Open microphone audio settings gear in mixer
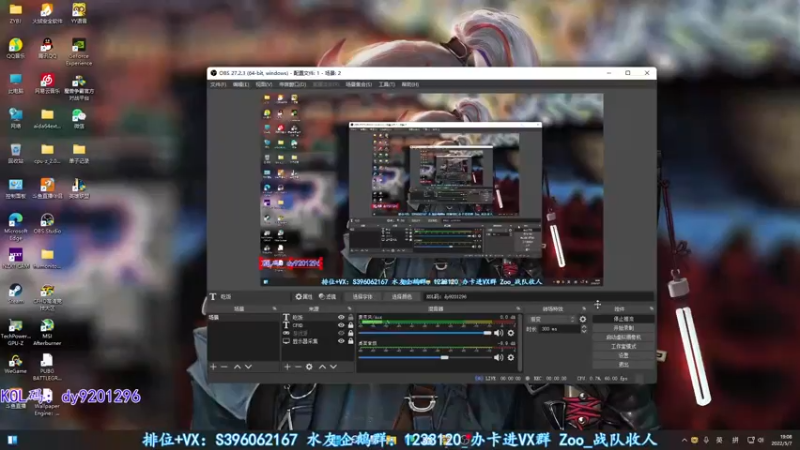 click(511, 333)
